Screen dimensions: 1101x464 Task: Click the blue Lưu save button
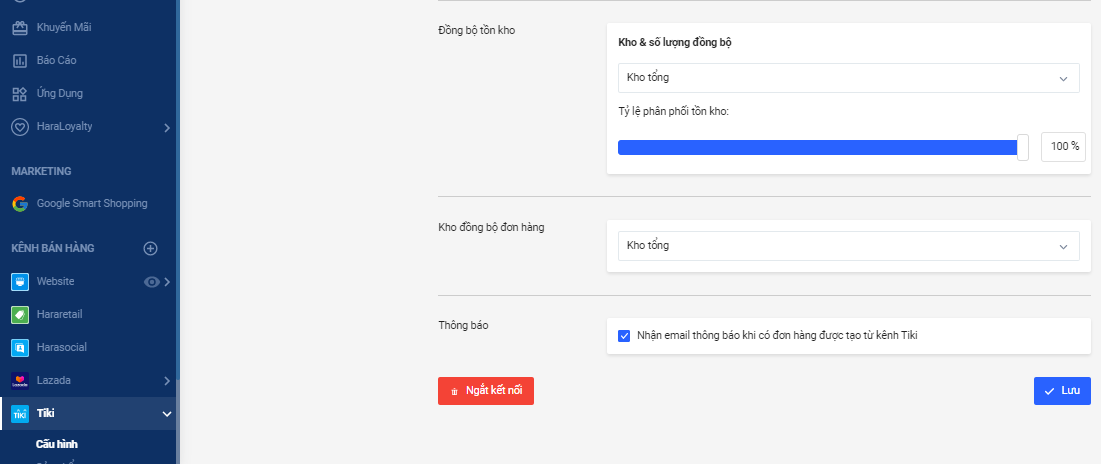pyautogui.click(x=1062, y=391)
